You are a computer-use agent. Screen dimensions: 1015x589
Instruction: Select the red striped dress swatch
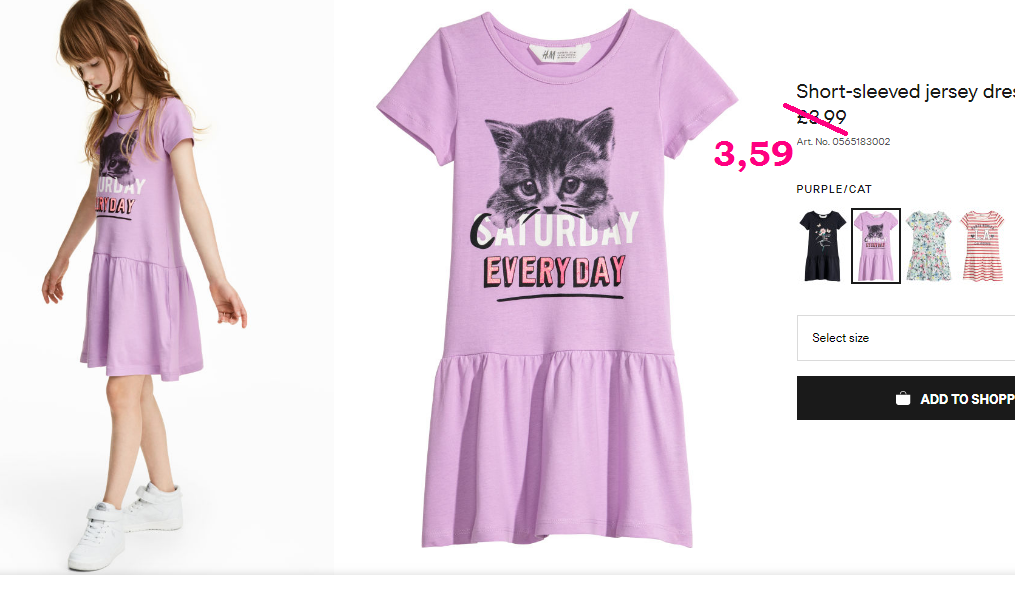(983, 246)
